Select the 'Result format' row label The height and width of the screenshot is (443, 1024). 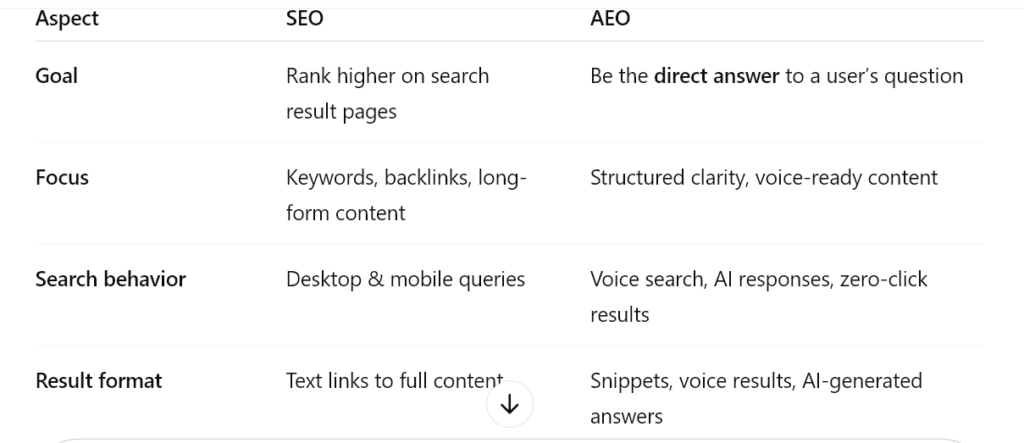coord(99,381)
